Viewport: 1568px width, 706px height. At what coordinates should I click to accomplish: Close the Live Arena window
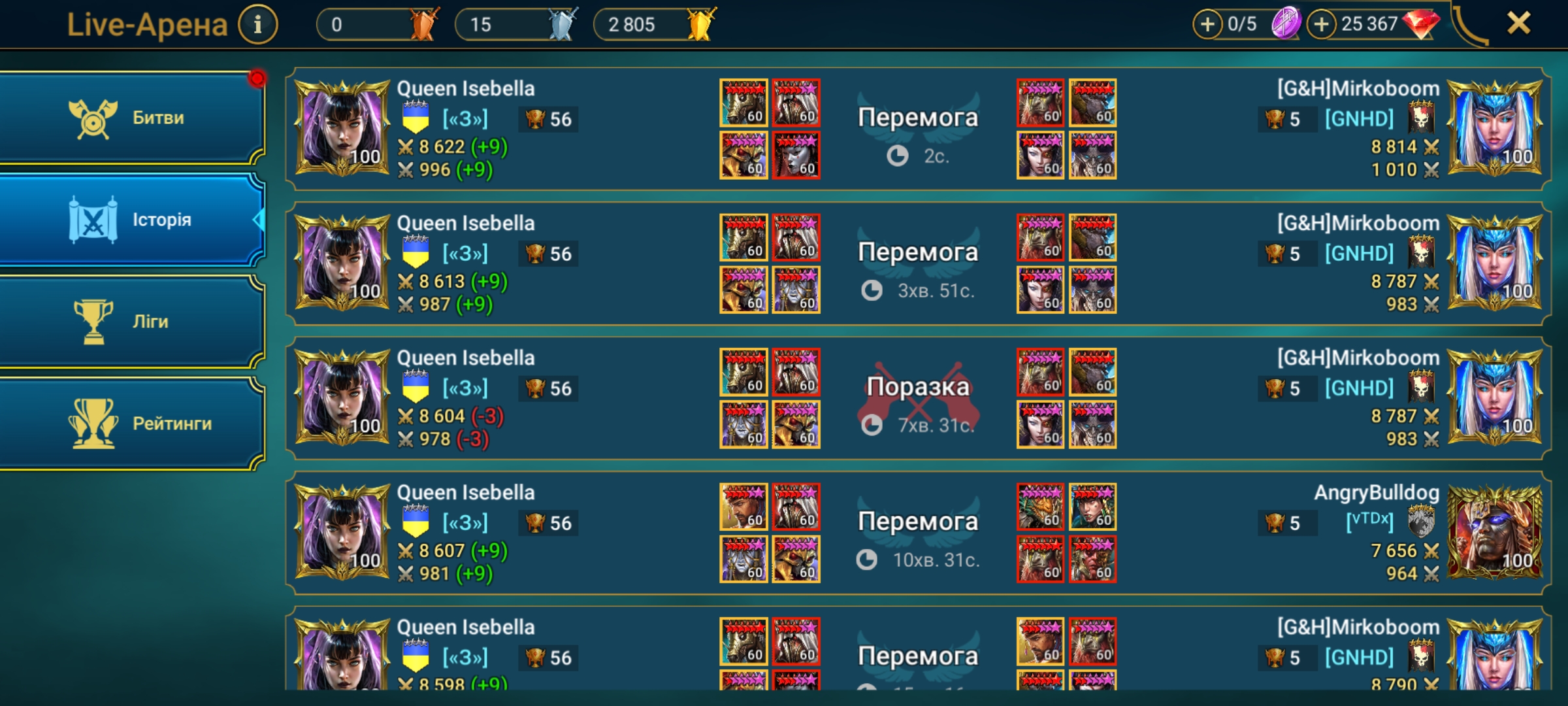click(1519, 24)
